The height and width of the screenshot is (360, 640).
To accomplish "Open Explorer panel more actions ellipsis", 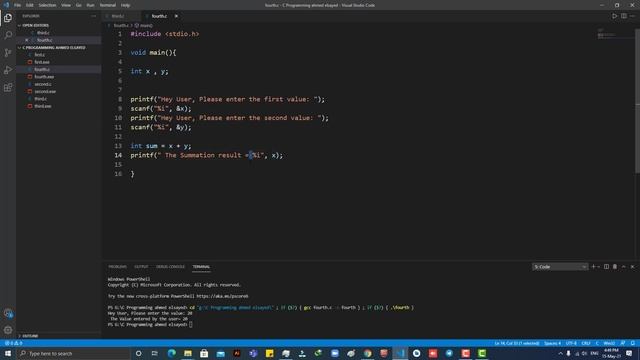I will 93,16.
